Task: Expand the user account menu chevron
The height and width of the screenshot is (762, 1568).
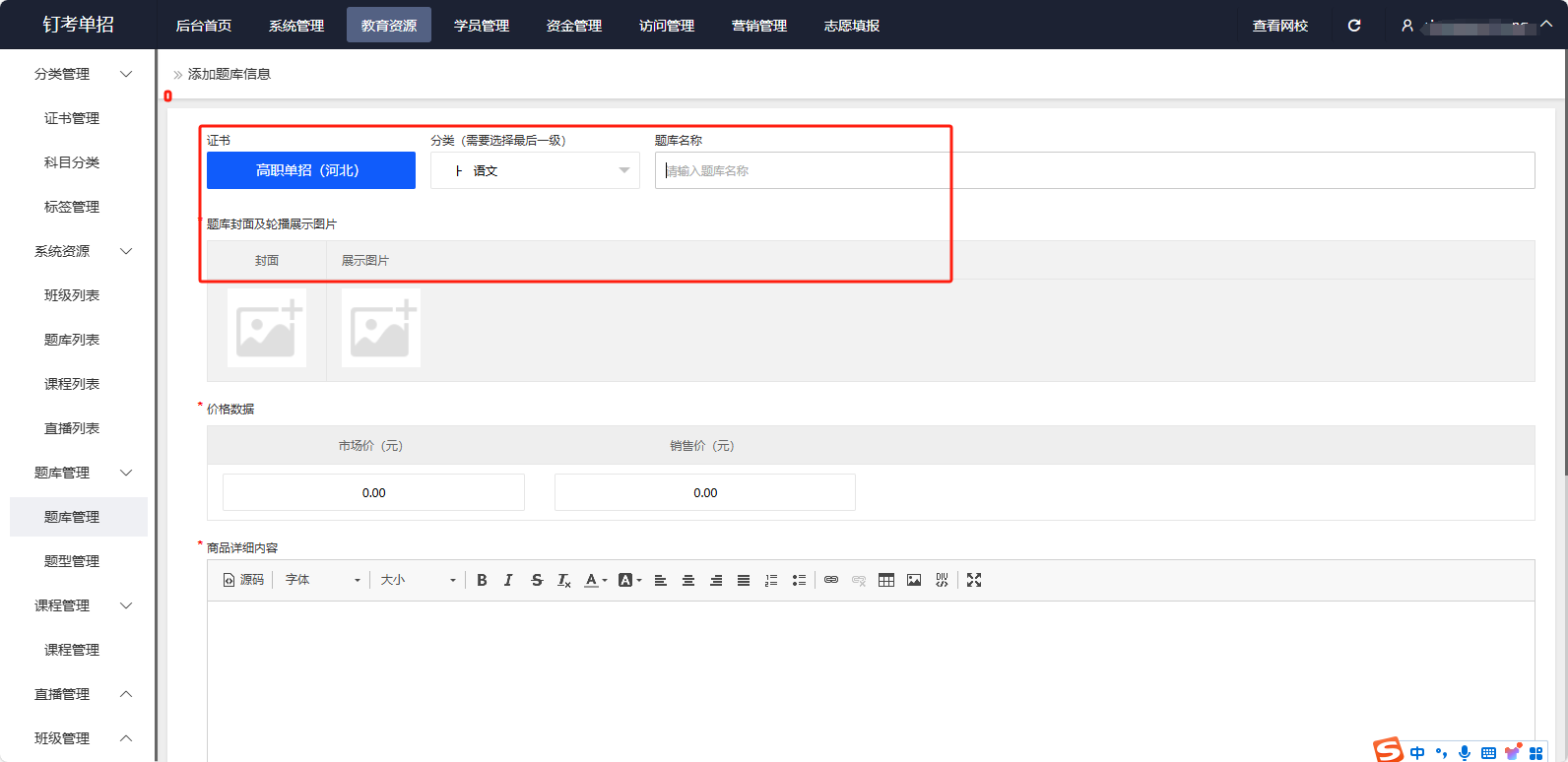Action: pos(1546,25)
